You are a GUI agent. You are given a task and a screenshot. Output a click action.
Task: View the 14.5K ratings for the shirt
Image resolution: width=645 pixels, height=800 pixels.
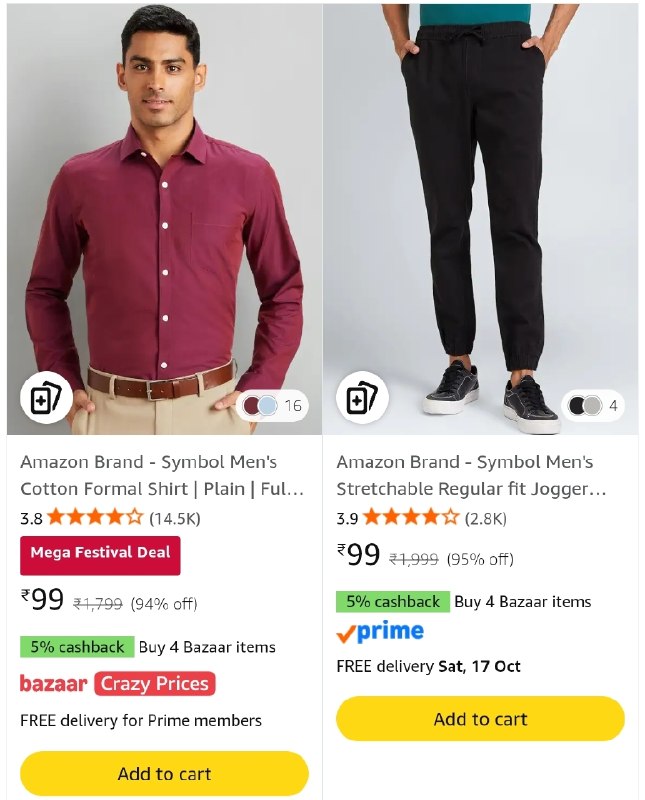(175, 518)
